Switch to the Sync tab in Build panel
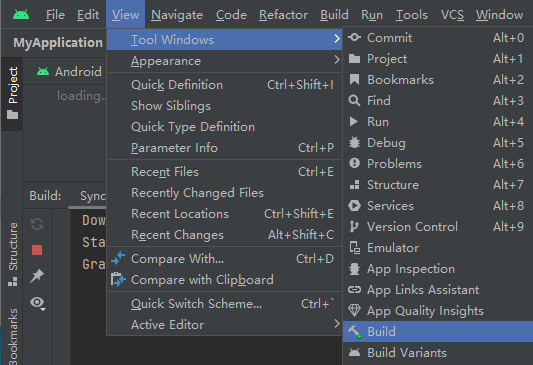 click(x=92, y=196)
